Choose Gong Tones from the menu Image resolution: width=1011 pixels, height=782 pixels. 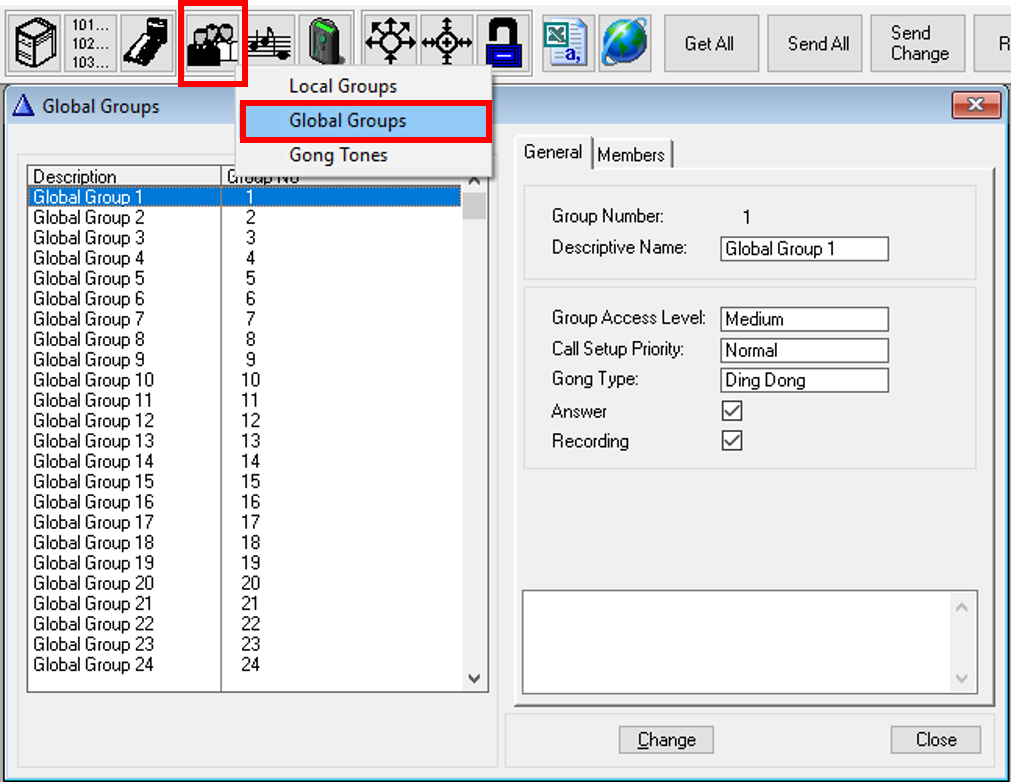[x=364, y=155]
